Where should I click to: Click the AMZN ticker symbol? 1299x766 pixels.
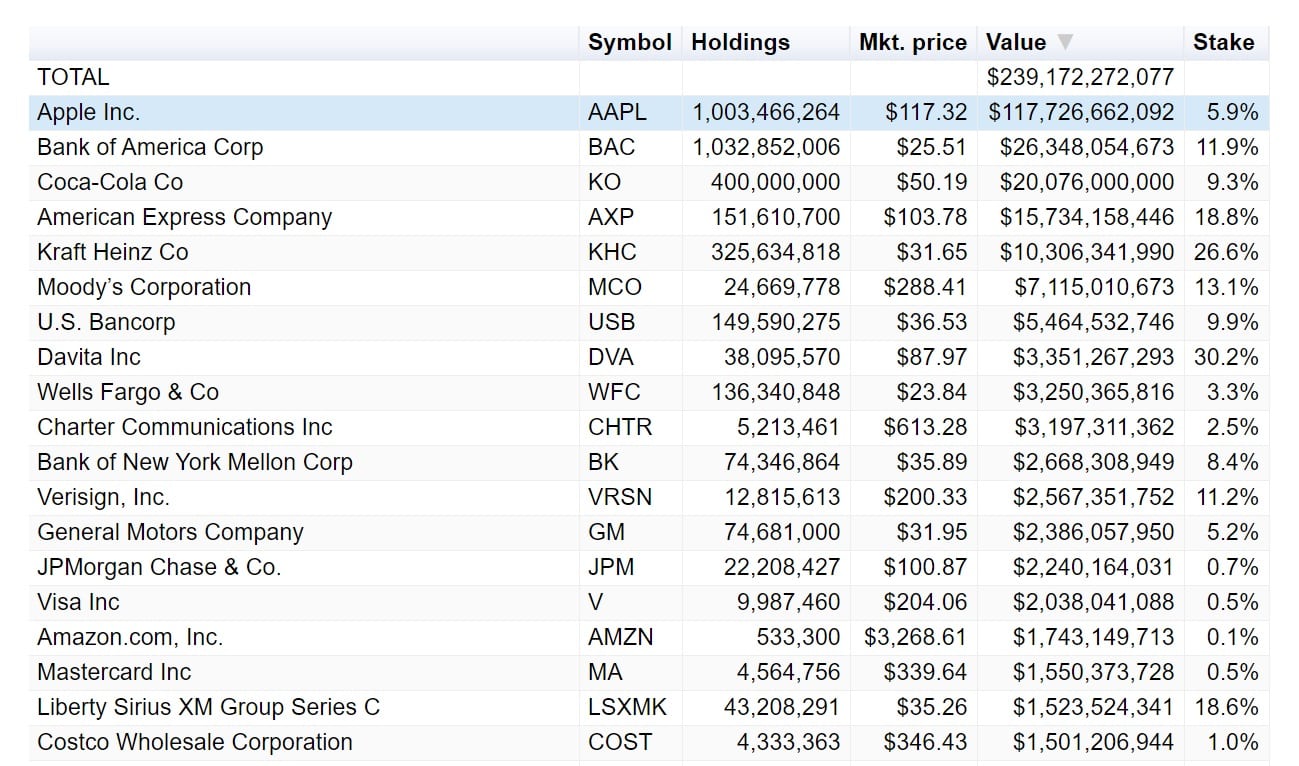coord(619,637)
